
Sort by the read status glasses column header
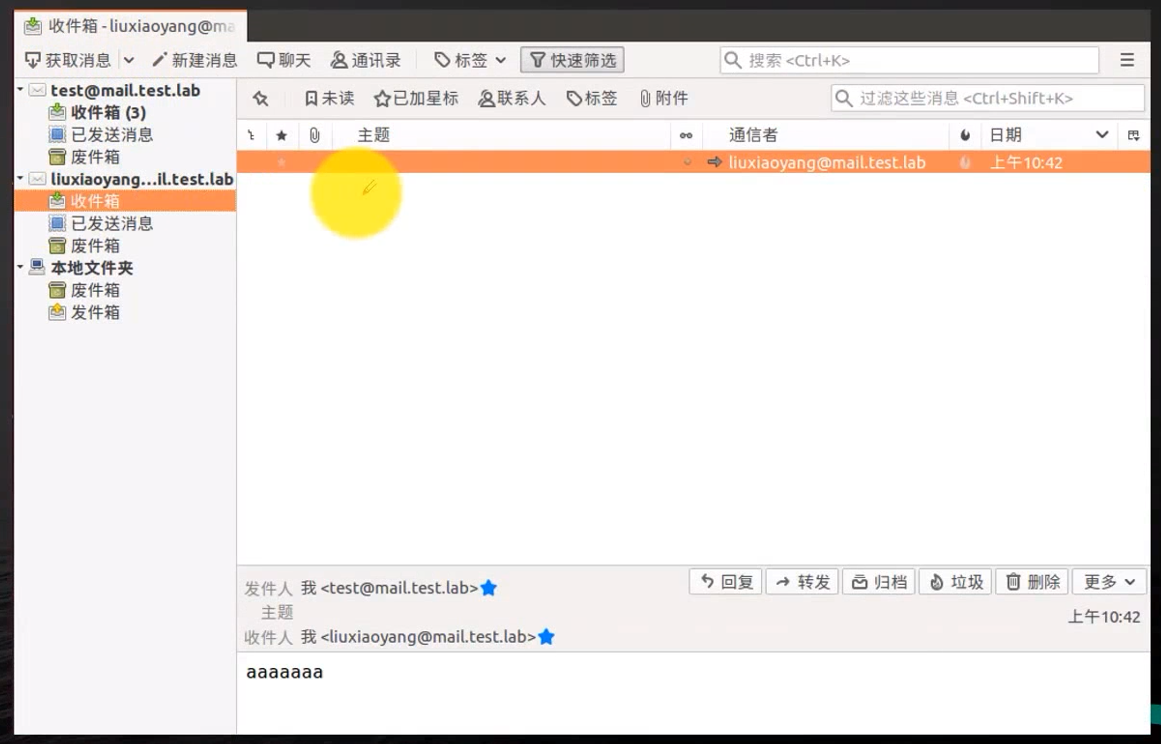[x=686, y=135]
